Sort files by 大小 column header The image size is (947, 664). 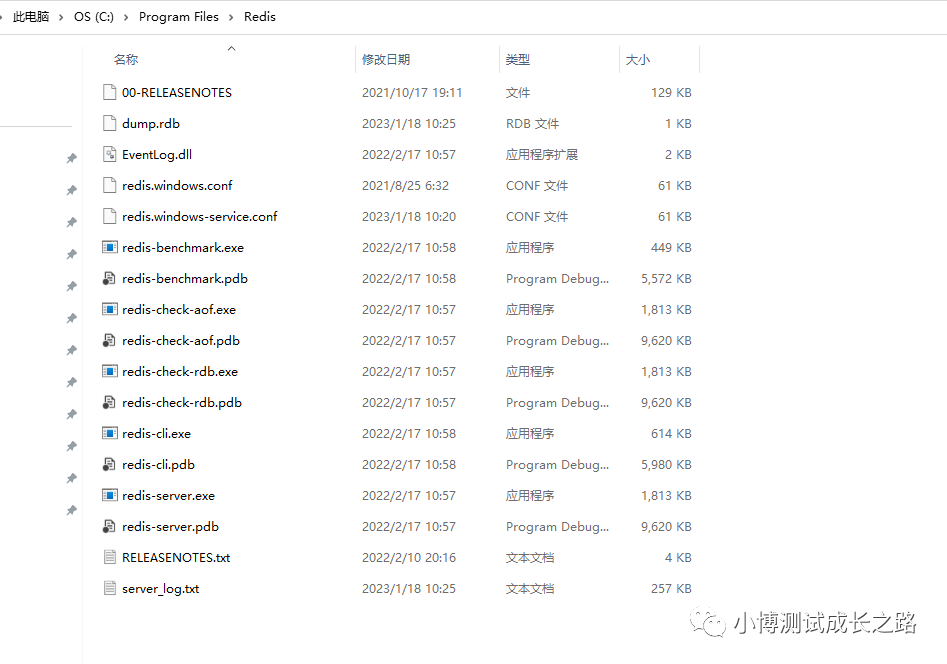point(638,59)
